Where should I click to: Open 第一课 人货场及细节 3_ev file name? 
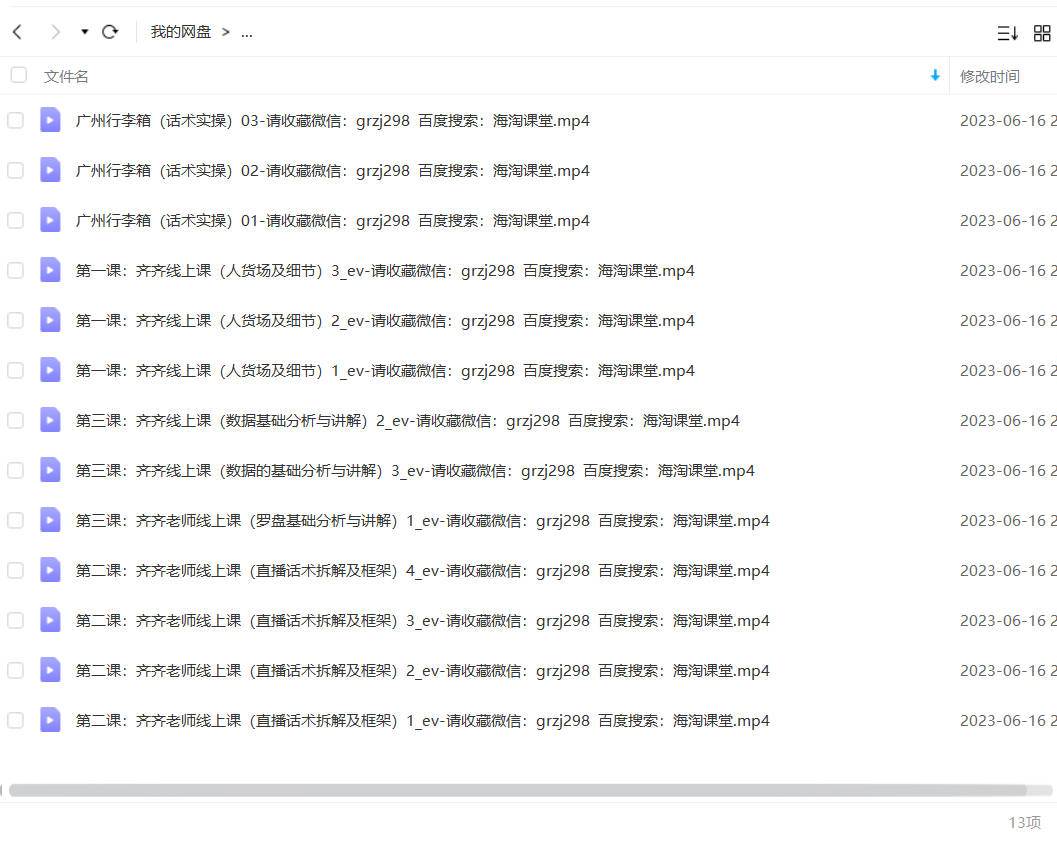385,270
